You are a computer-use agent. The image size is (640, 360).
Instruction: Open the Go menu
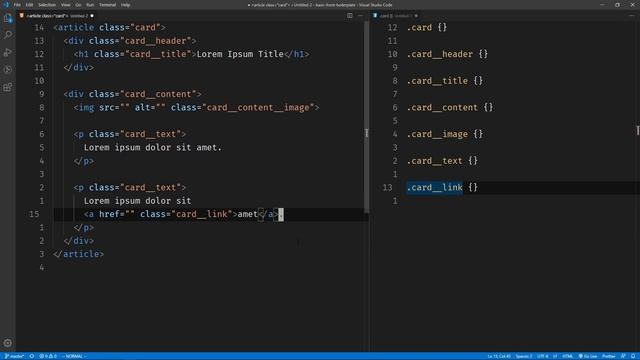pos(78,5)
